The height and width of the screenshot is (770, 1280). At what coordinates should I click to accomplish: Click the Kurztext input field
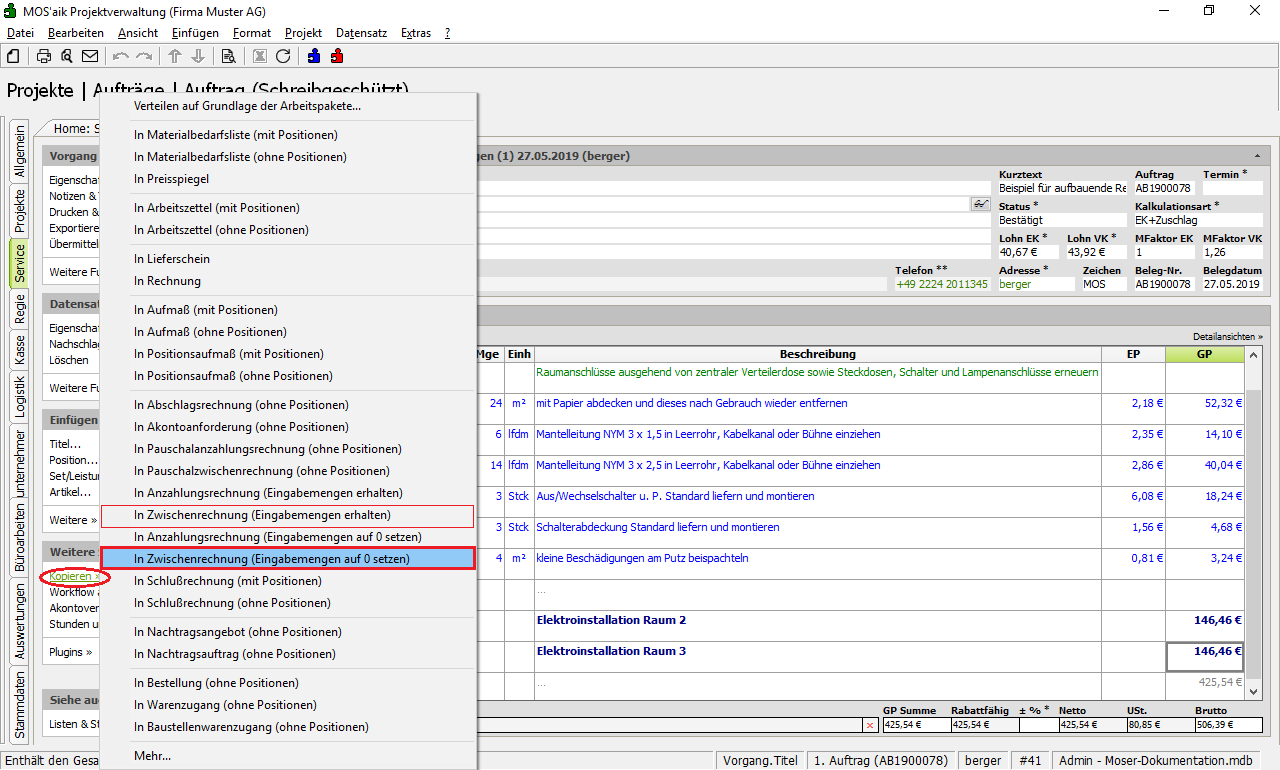[1062, 188]
